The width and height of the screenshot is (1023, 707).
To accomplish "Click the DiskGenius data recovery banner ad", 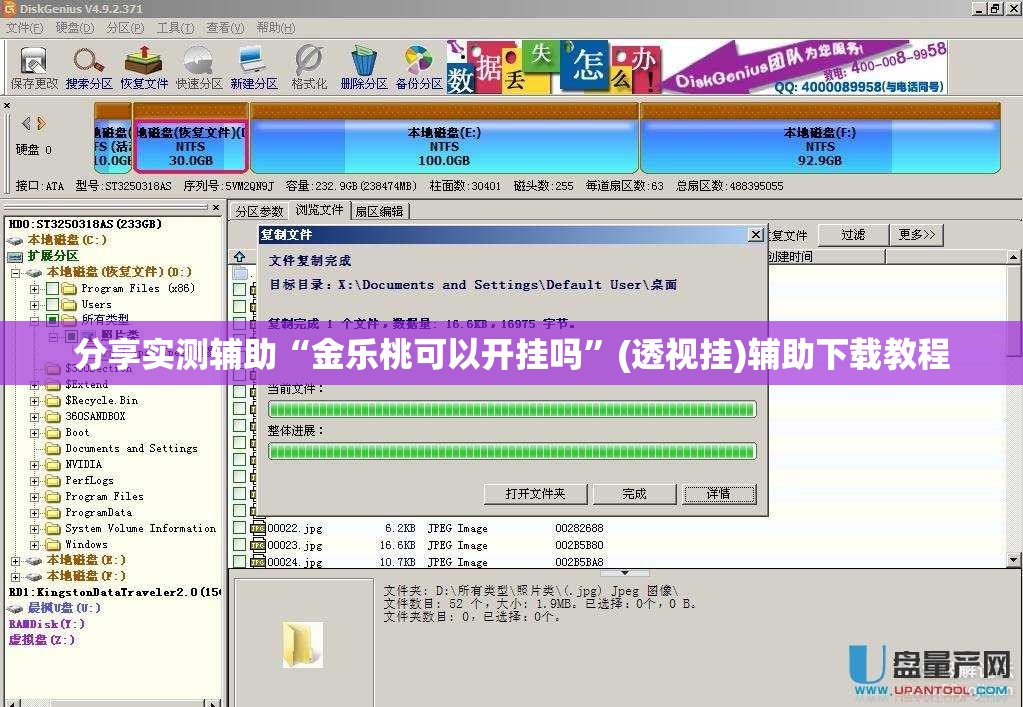I will [696, 68].
